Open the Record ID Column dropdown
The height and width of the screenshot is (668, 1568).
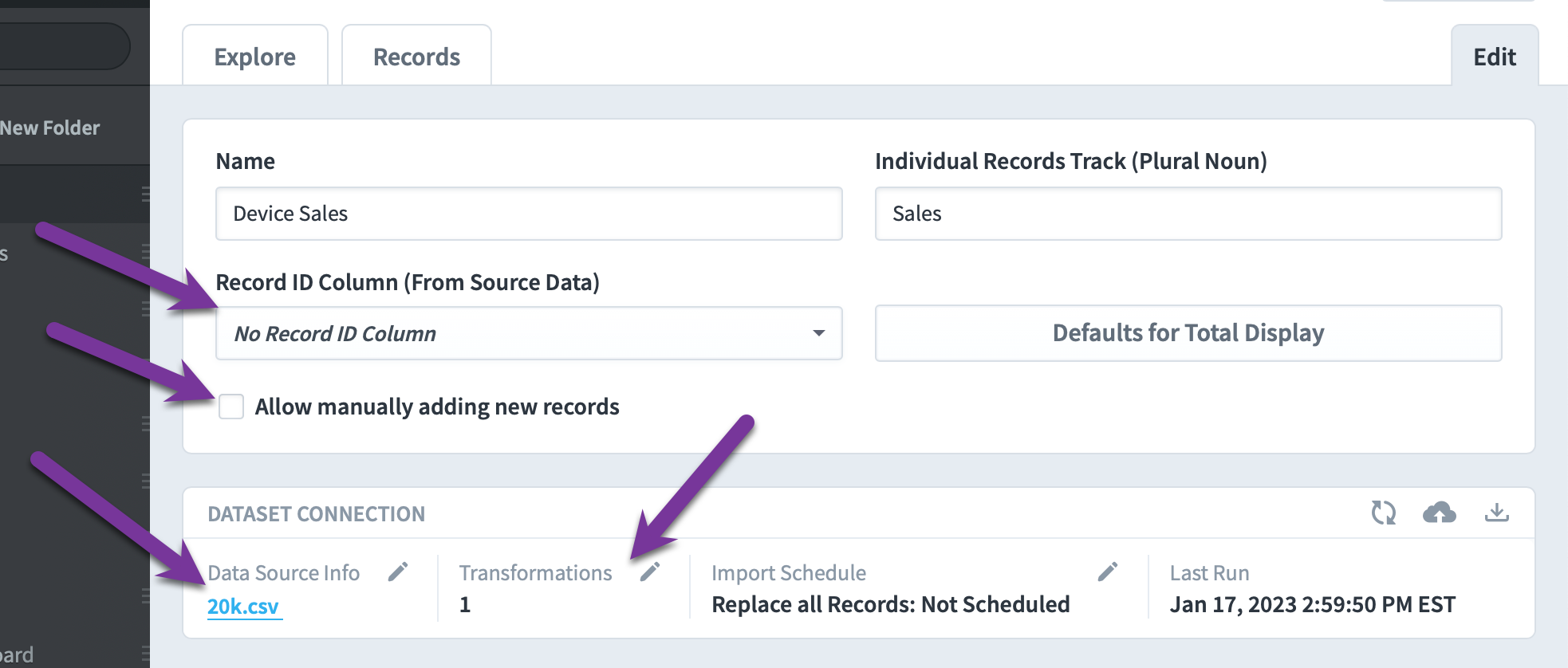(529, 333)
